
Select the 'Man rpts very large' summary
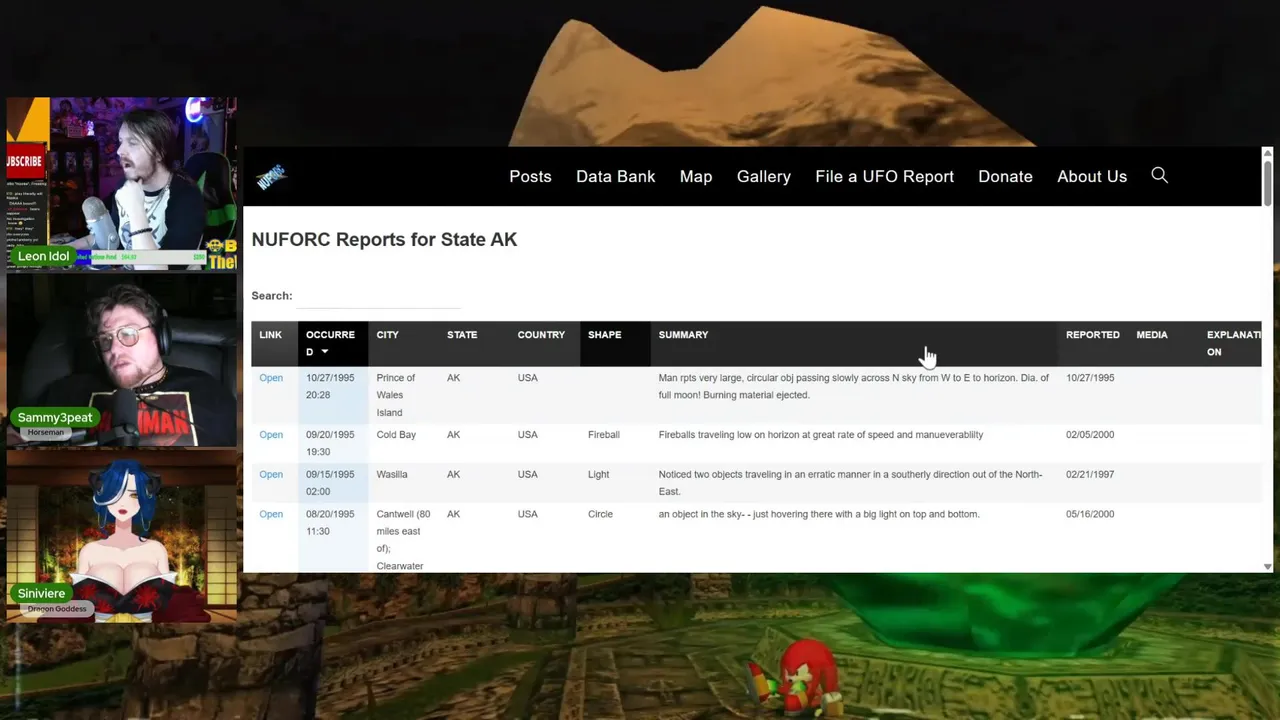click(854, 386)
